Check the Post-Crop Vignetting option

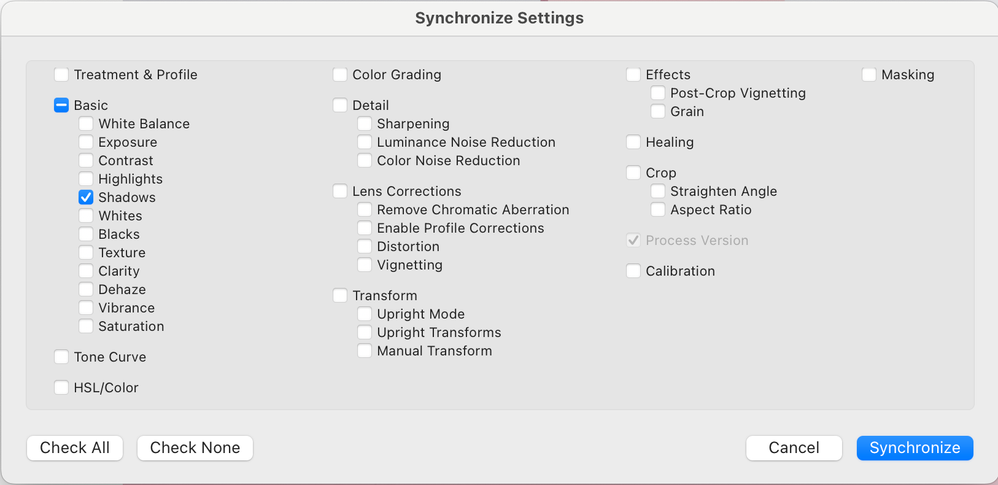tap(658, 93)
